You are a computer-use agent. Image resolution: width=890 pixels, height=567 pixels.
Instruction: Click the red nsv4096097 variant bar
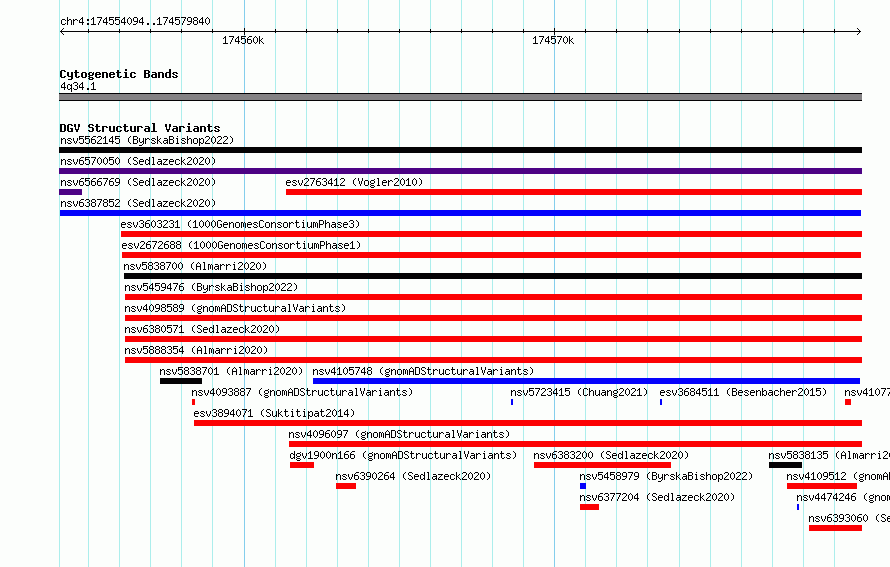pyautogui.click(x=576, y=444)
